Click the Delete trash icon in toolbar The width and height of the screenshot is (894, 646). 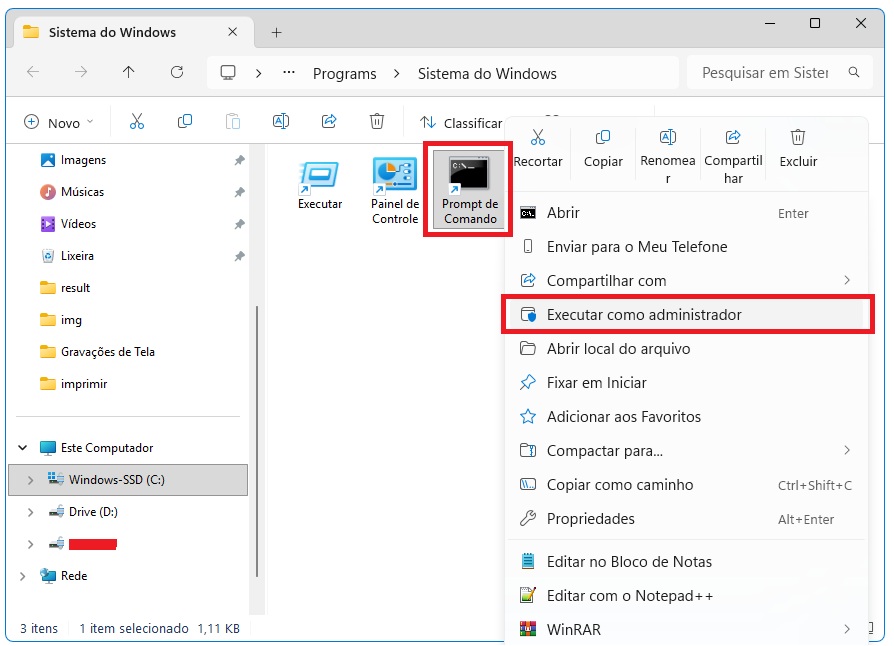pos(377,121)
